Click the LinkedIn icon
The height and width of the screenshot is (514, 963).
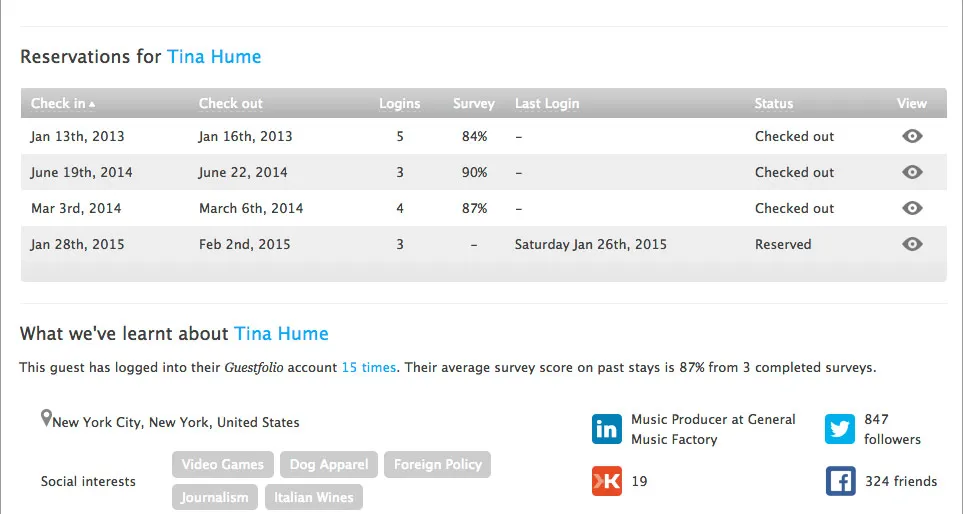pyautogui.click(x=606, y=429)
